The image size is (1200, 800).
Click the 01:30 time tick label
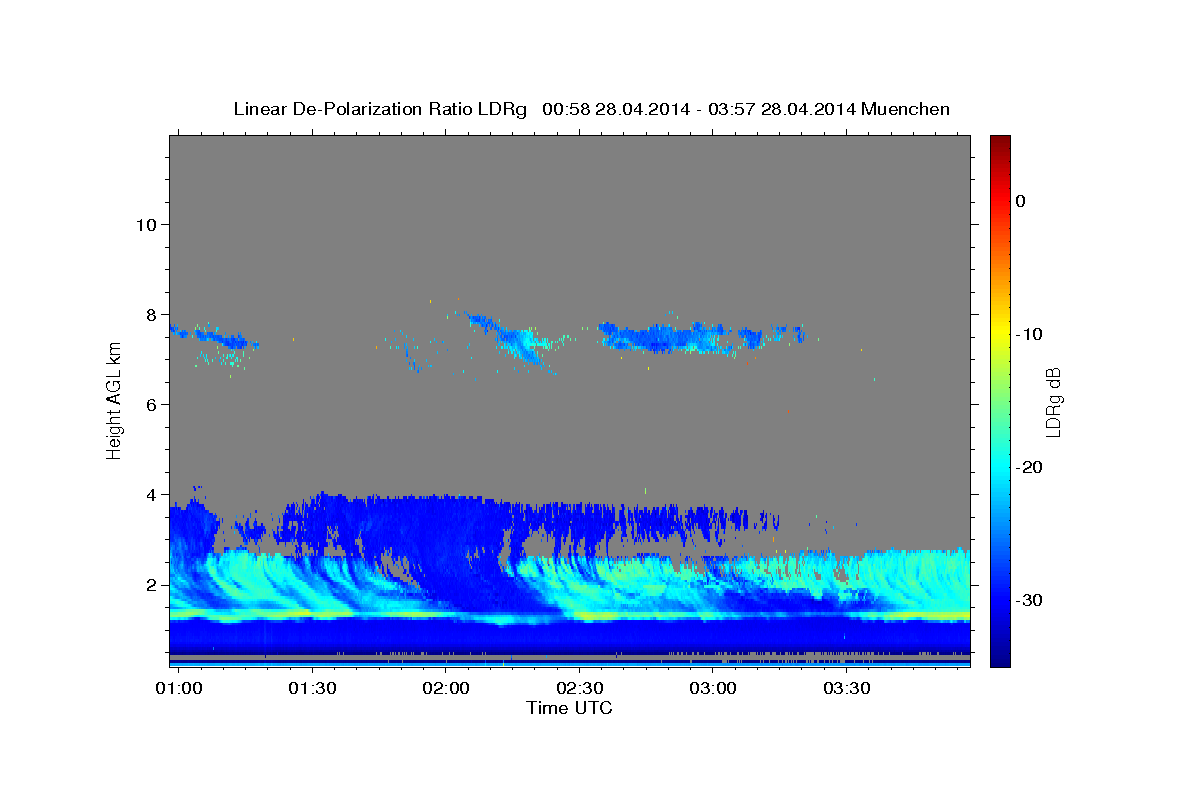[312, 689]
